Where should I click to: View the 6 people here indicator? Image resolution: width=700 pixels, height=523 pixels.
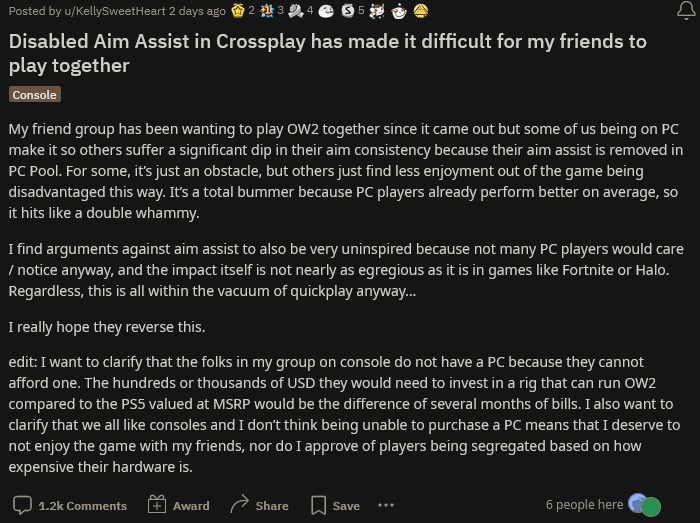coord(584,505)
